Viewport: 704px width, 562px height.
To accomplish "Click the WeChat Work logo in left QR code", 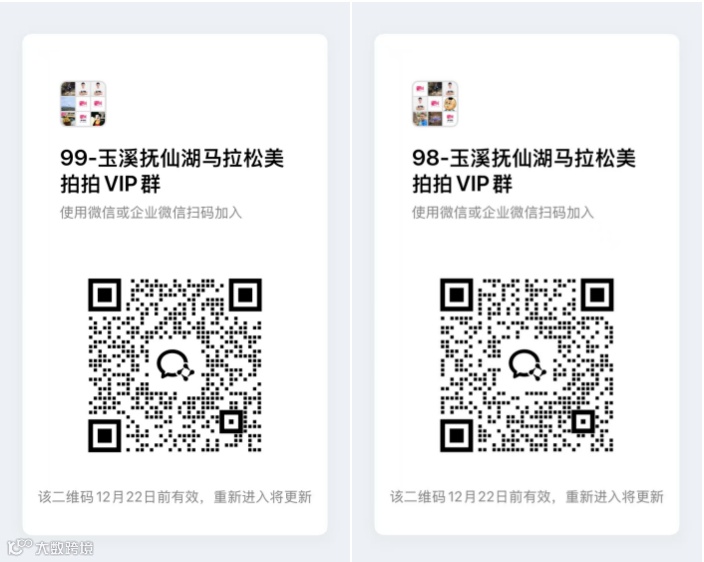I will point(175,364).
